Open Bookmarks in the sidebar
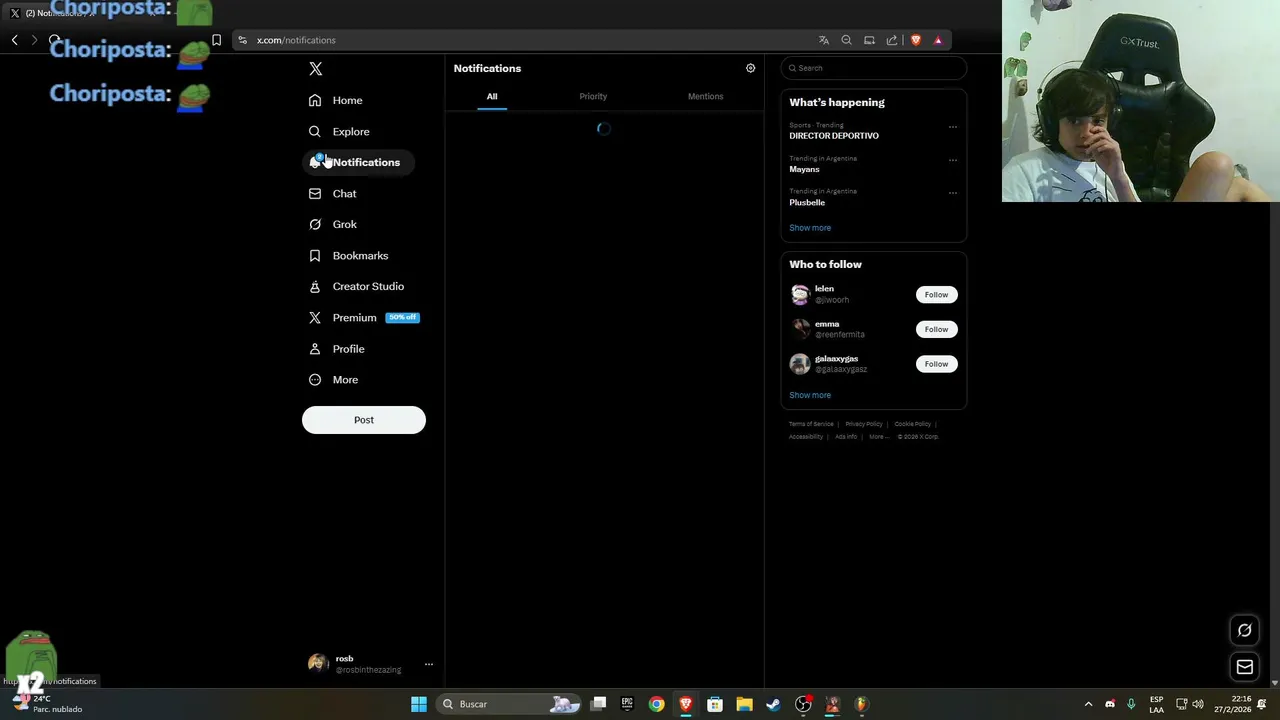1280x720 pixels. pyautogui.click(x=348, y=255)
